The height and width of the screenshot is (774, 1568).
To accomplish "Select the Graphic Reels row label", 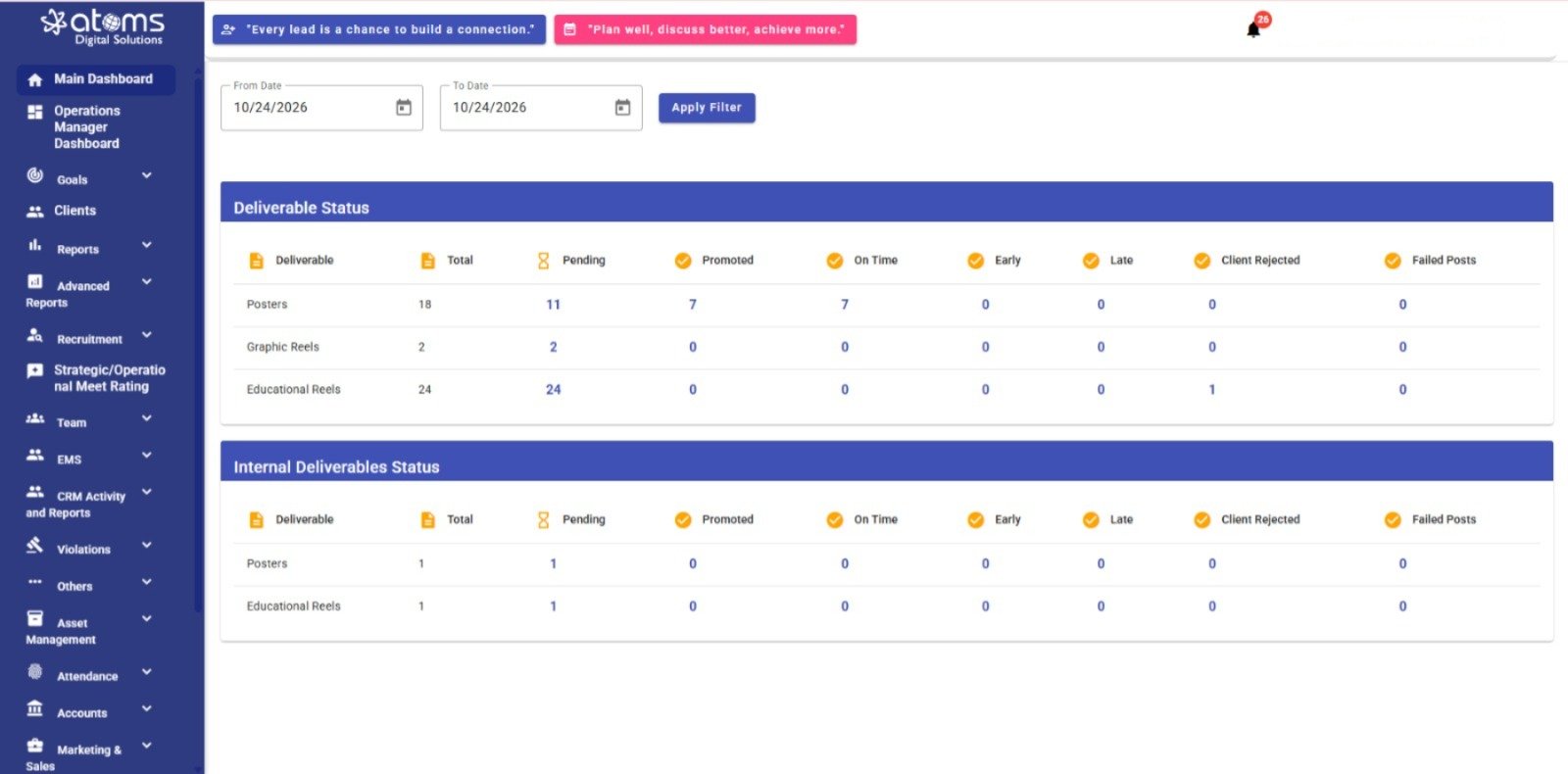I will click(283, 347).
